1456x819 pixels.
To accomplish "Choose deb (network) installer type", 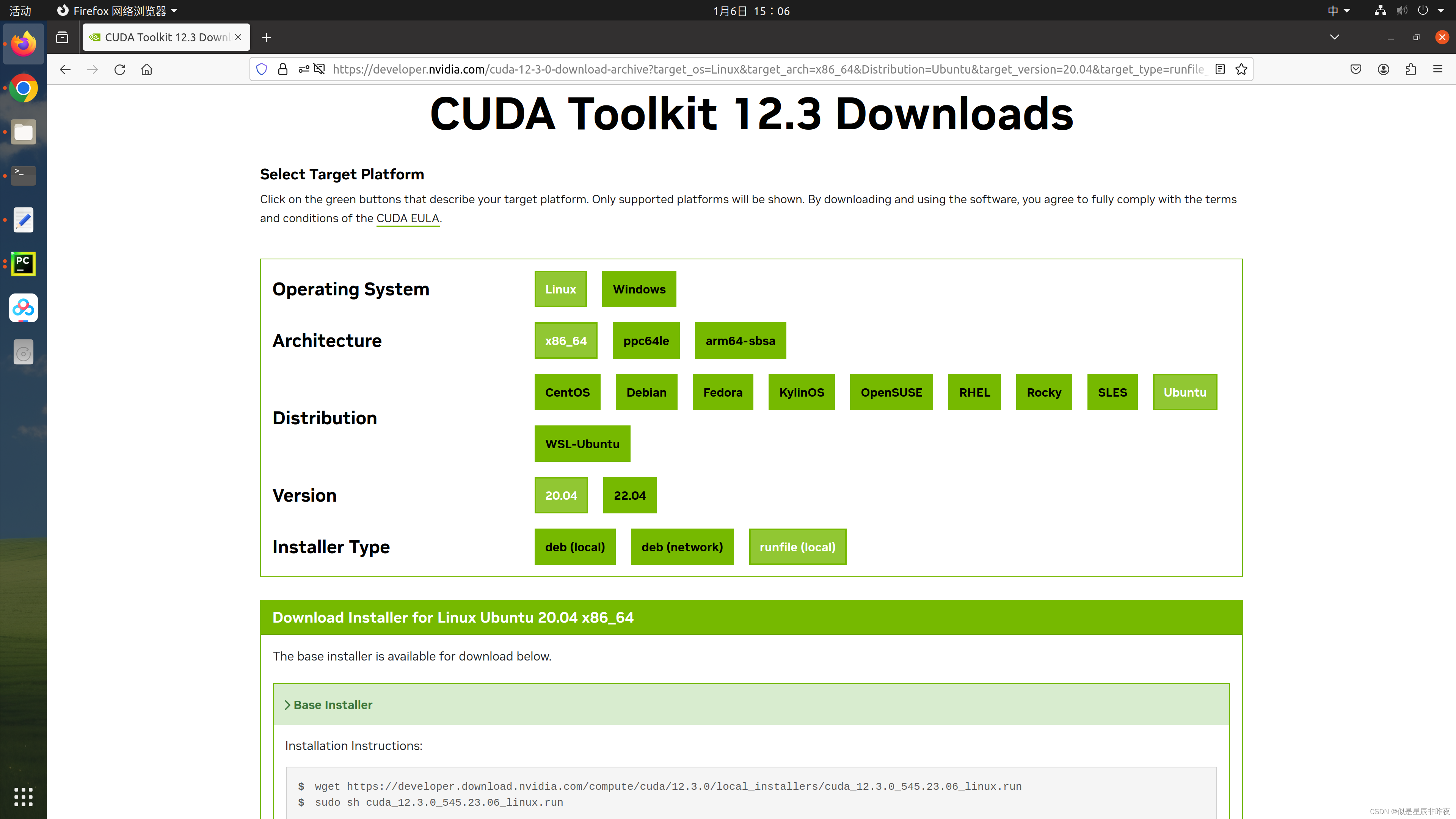I will point(682,547).
